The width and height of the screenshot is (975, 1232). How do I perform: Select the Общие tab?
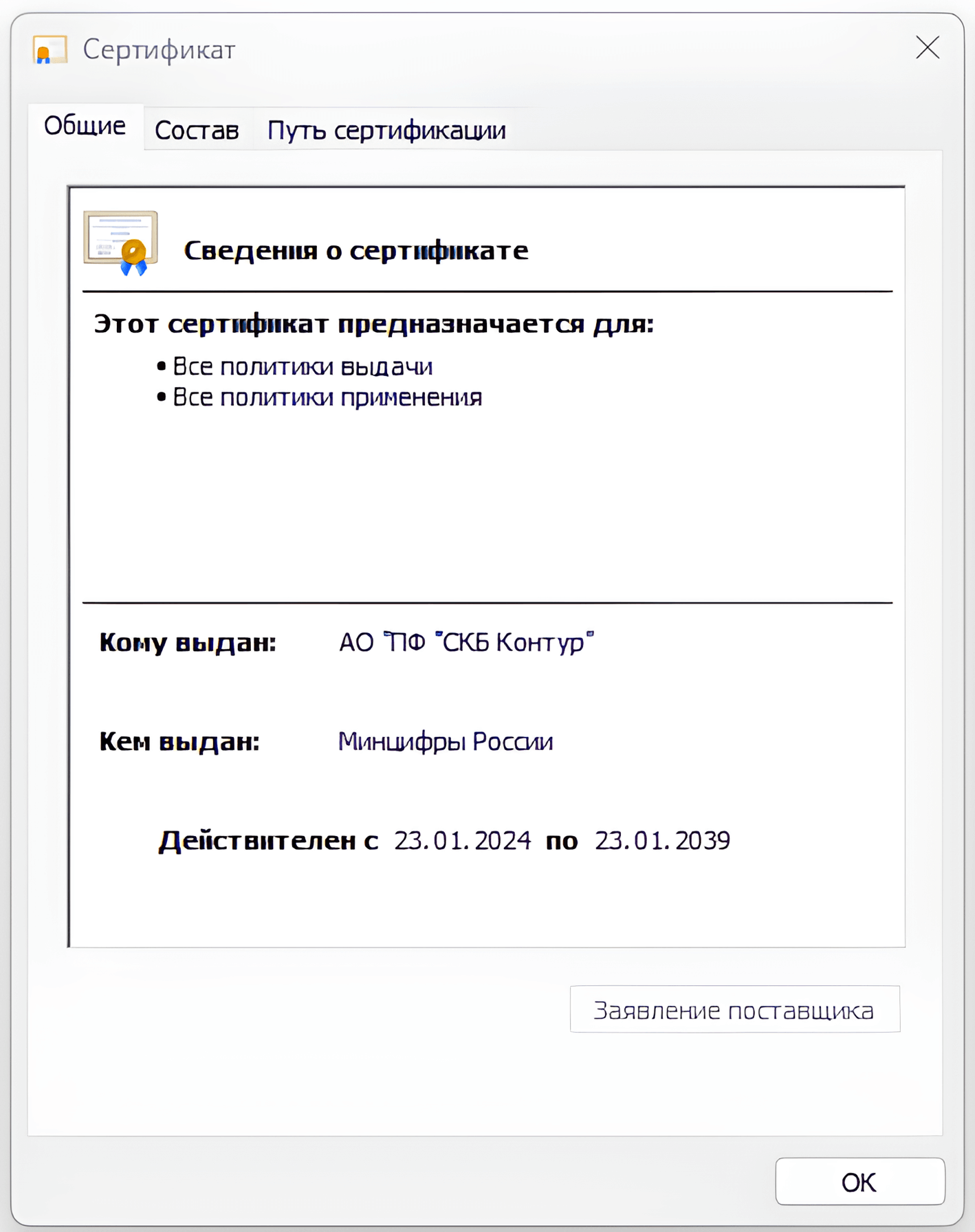click(x=85, y=126)
